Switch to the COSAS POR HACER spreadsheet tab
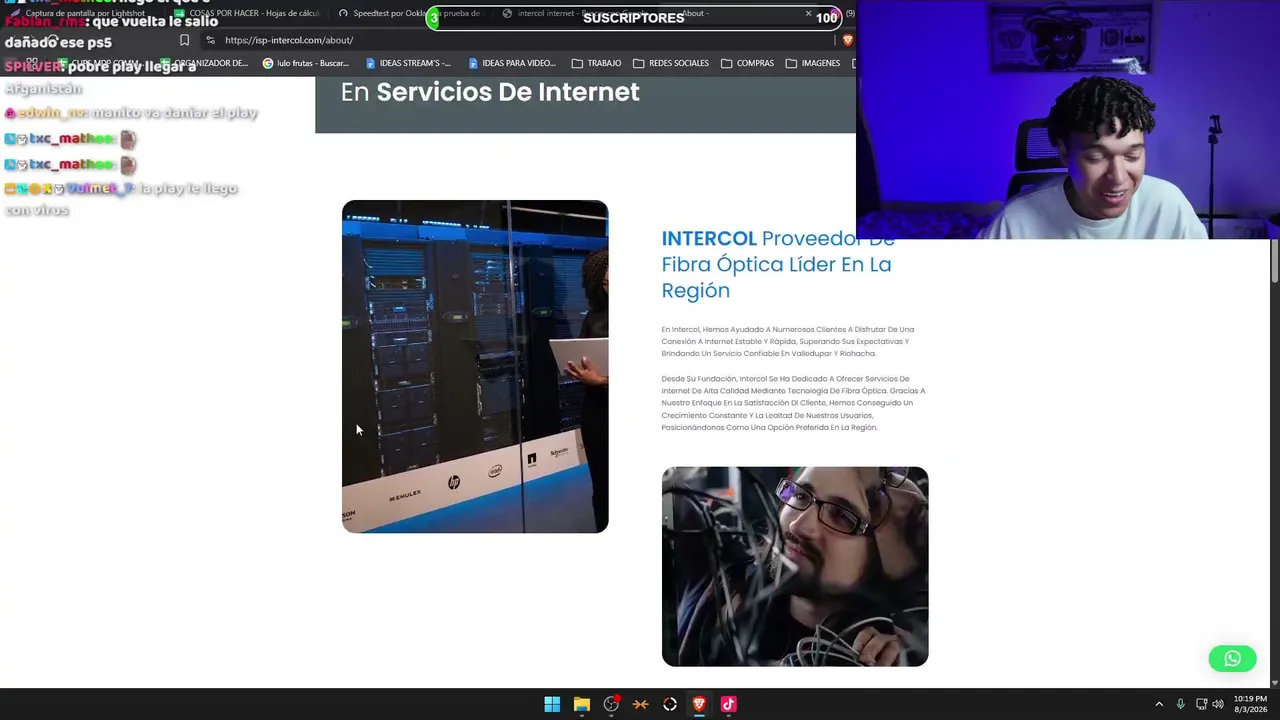This screenshot has width=1280, height=720. click(246, 13)
